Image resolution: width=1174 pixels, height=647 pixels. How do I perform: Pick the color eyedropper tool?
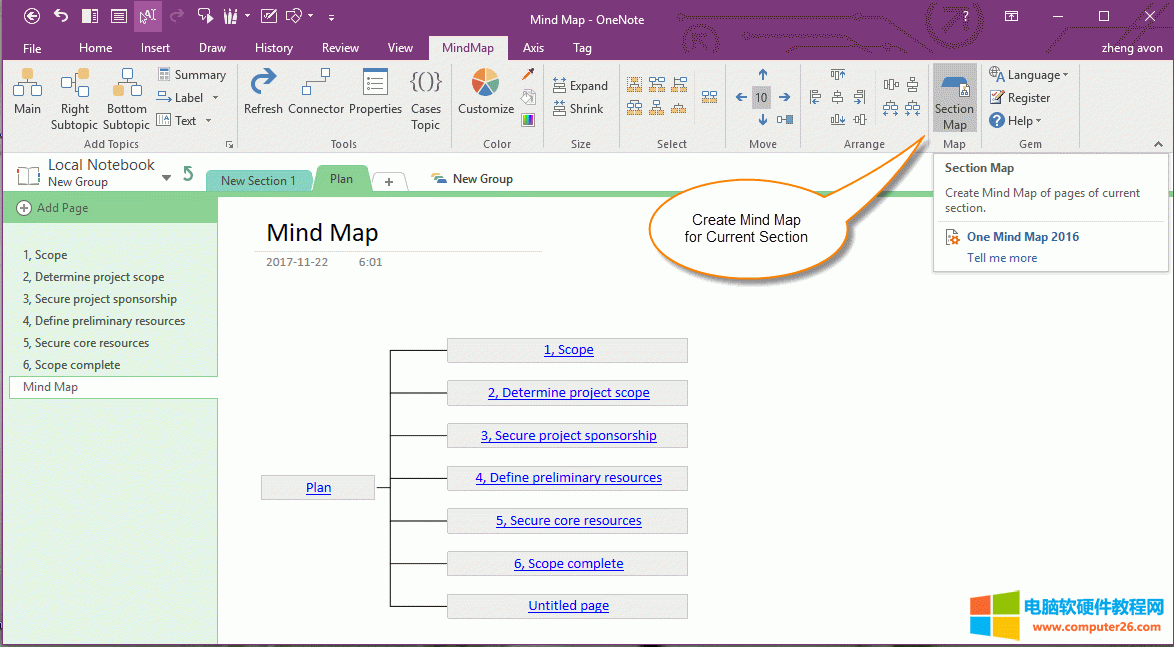(x=528, y=75)
